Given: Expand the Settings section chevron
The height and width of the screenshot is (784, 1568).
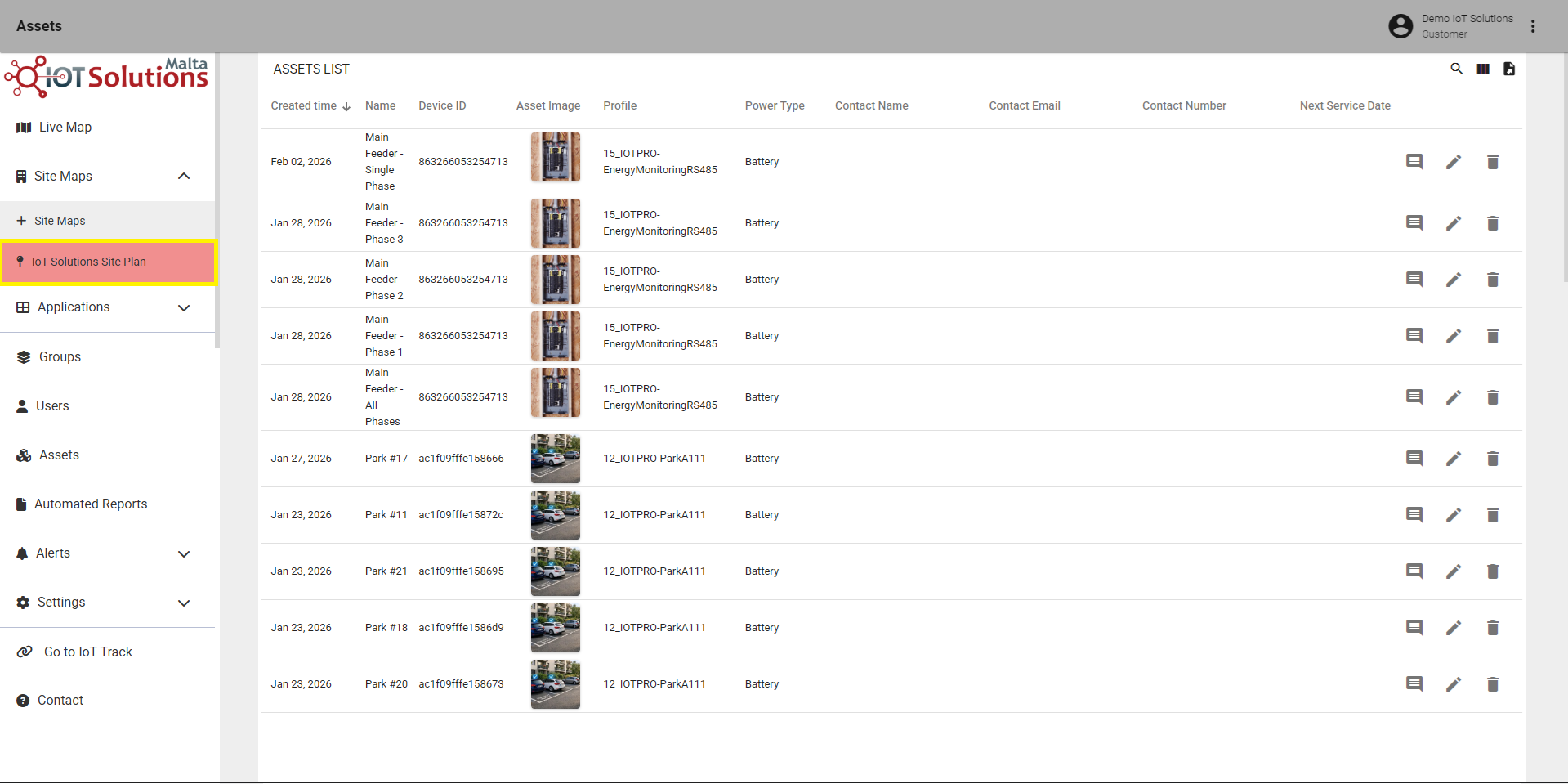Looking at the screenshot, I should click(x=184, y=603).
